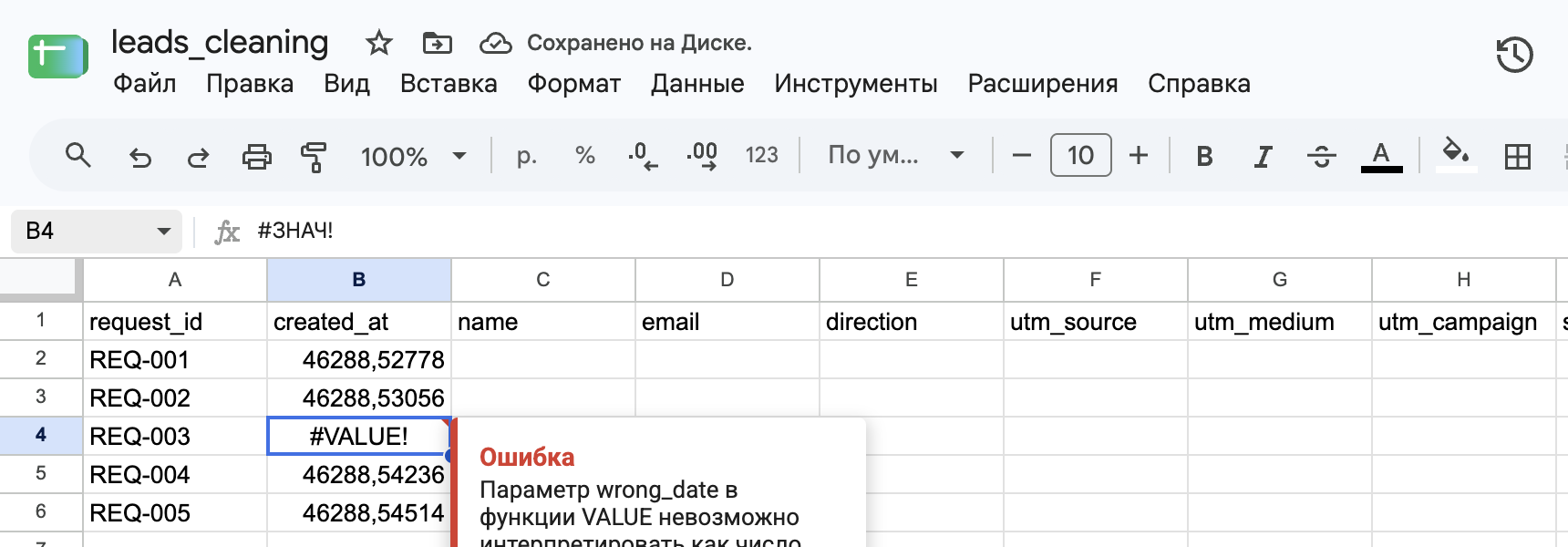Viewport: 1568px width, 547px height.
Task: Decrease font size with minus button
Action: [x=1022, y=156]
